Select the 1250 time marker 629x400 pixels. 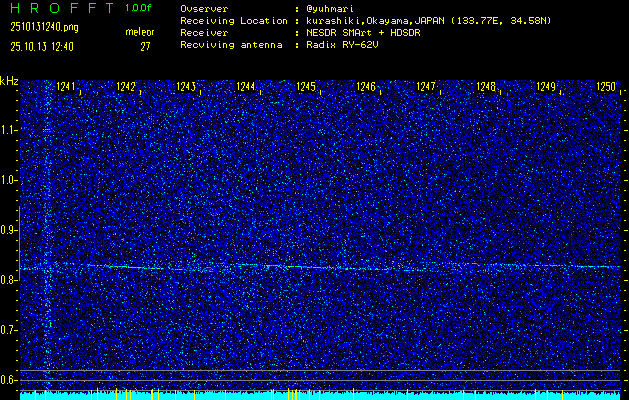pyautogui.click(x=606, y=87)
